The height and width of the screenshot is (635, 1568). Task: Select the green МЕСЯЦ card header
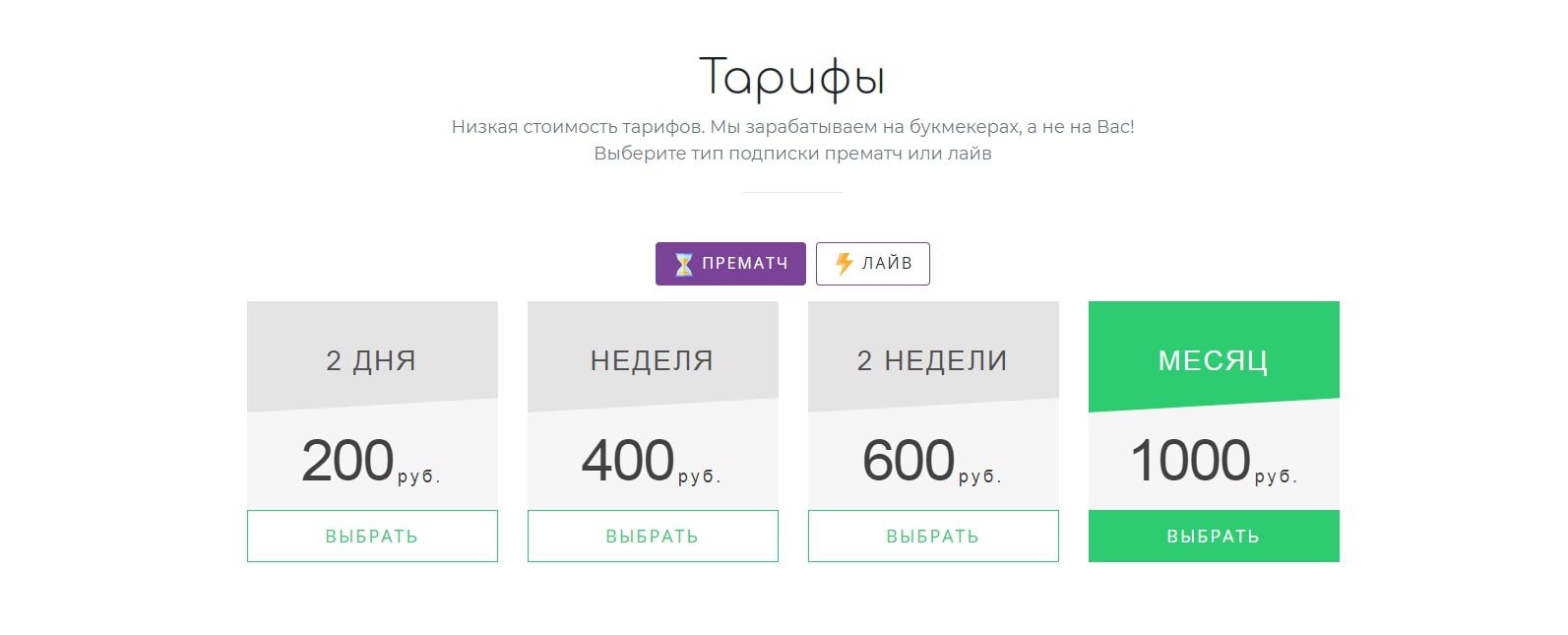[1213, 359]
